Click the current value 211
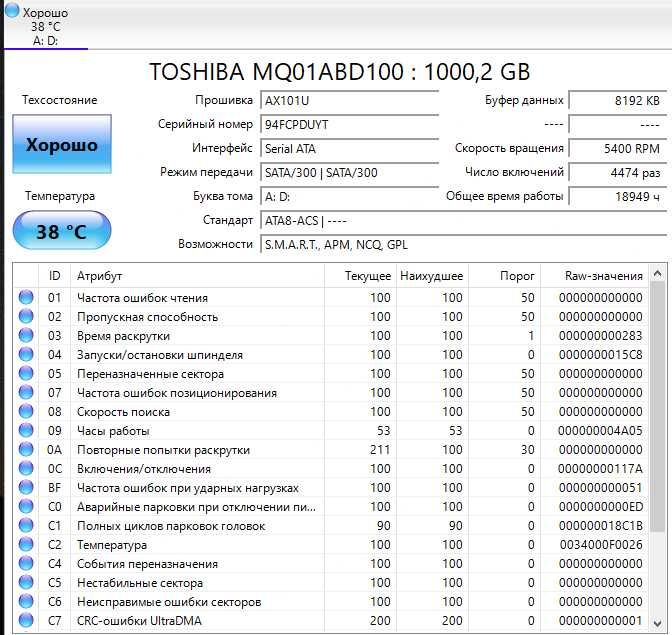 point(380,449)
